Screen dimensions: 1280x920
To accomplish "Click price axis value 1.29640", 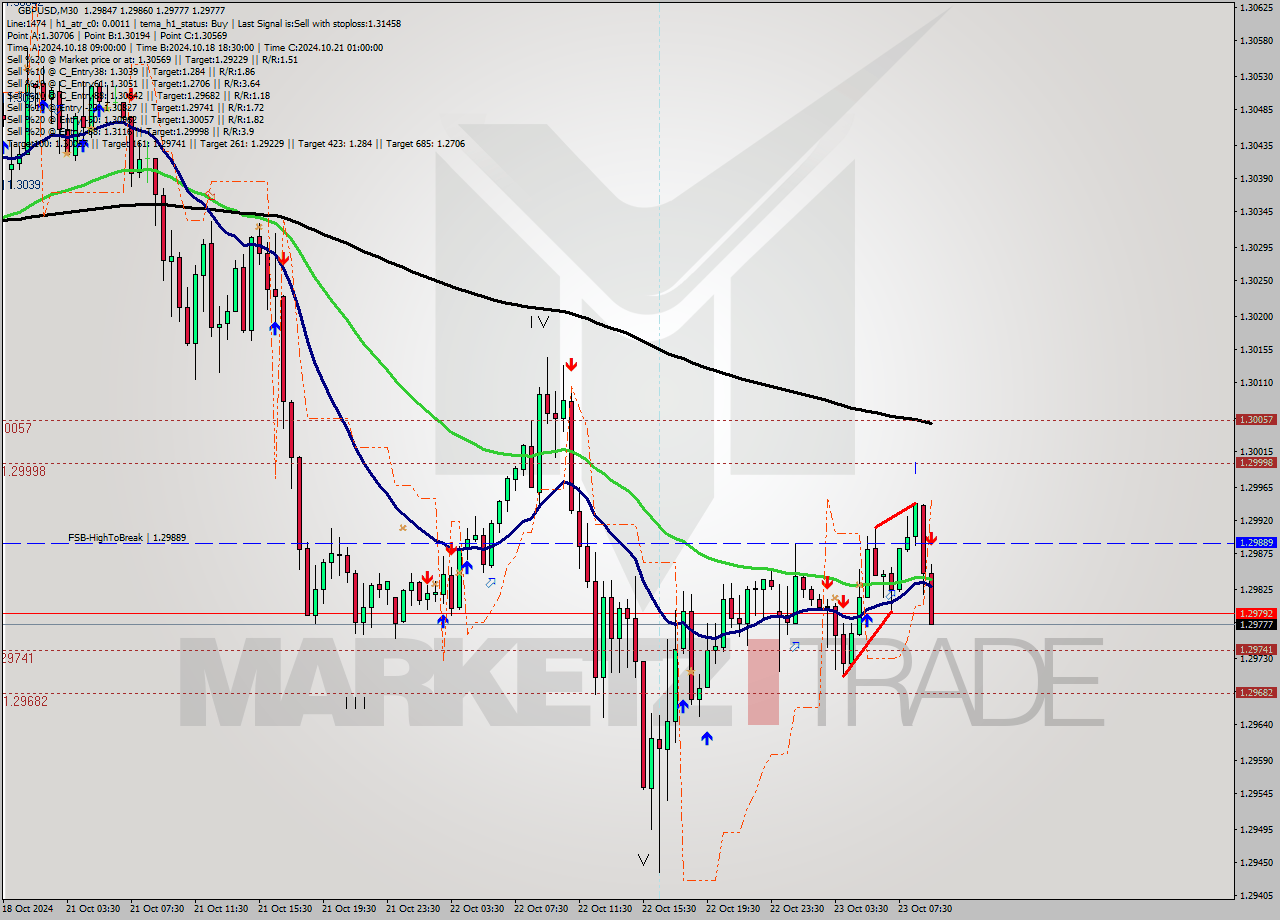I will click(x=1256, y=724).
